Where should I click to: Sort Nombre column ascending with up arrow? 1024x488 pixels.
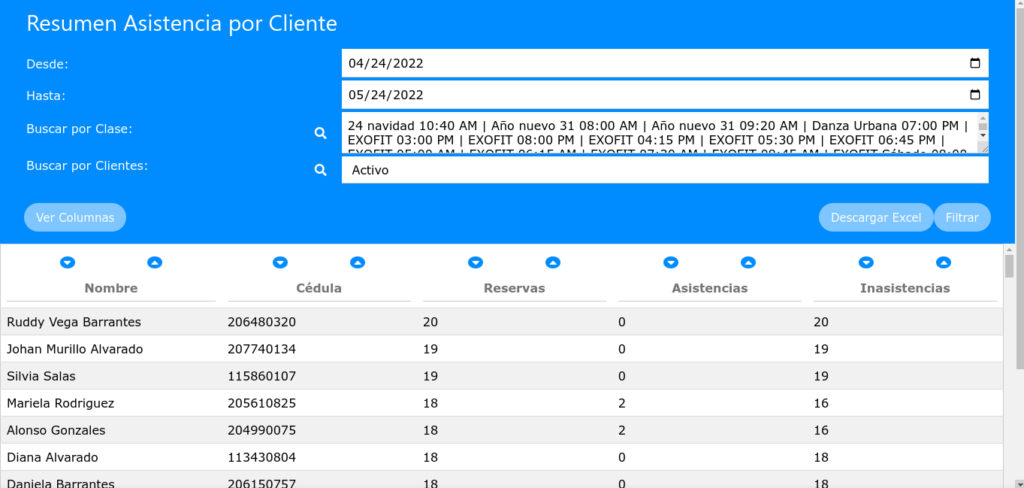click(154, 263)
